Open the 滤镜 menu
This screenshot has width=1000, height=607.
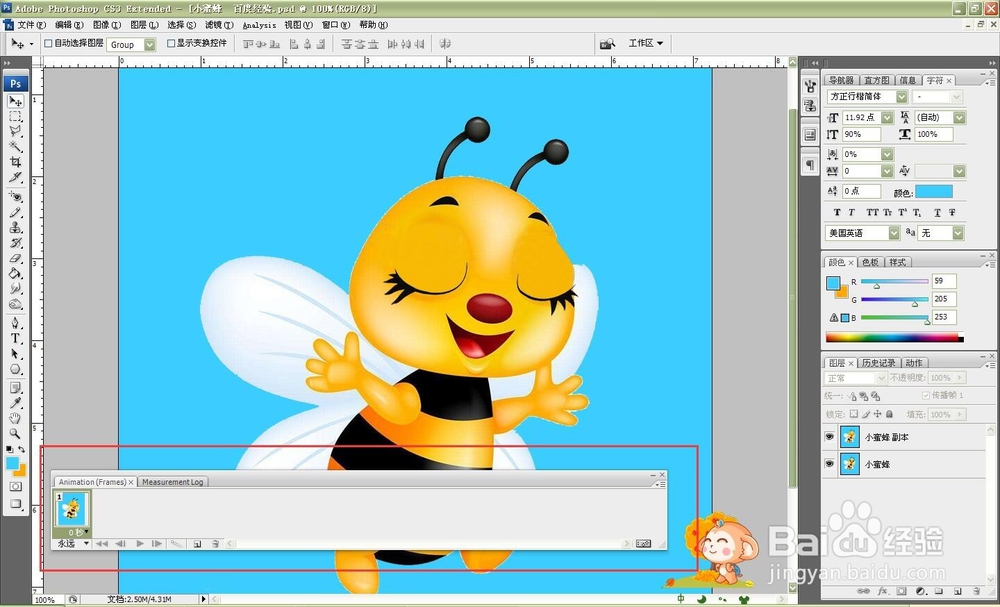[x=219, y=25]
